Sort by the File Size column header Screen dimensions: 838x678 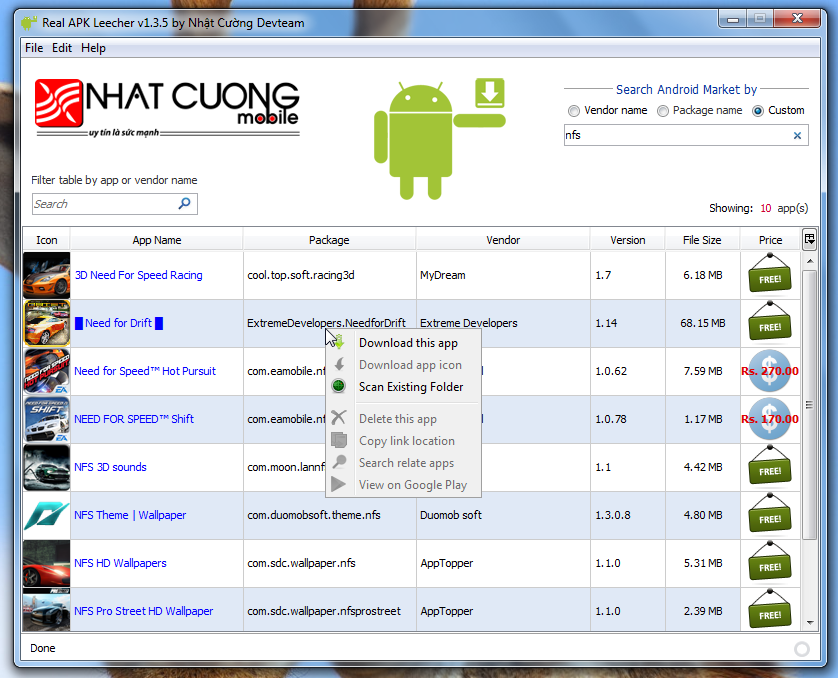pos(702,240)
